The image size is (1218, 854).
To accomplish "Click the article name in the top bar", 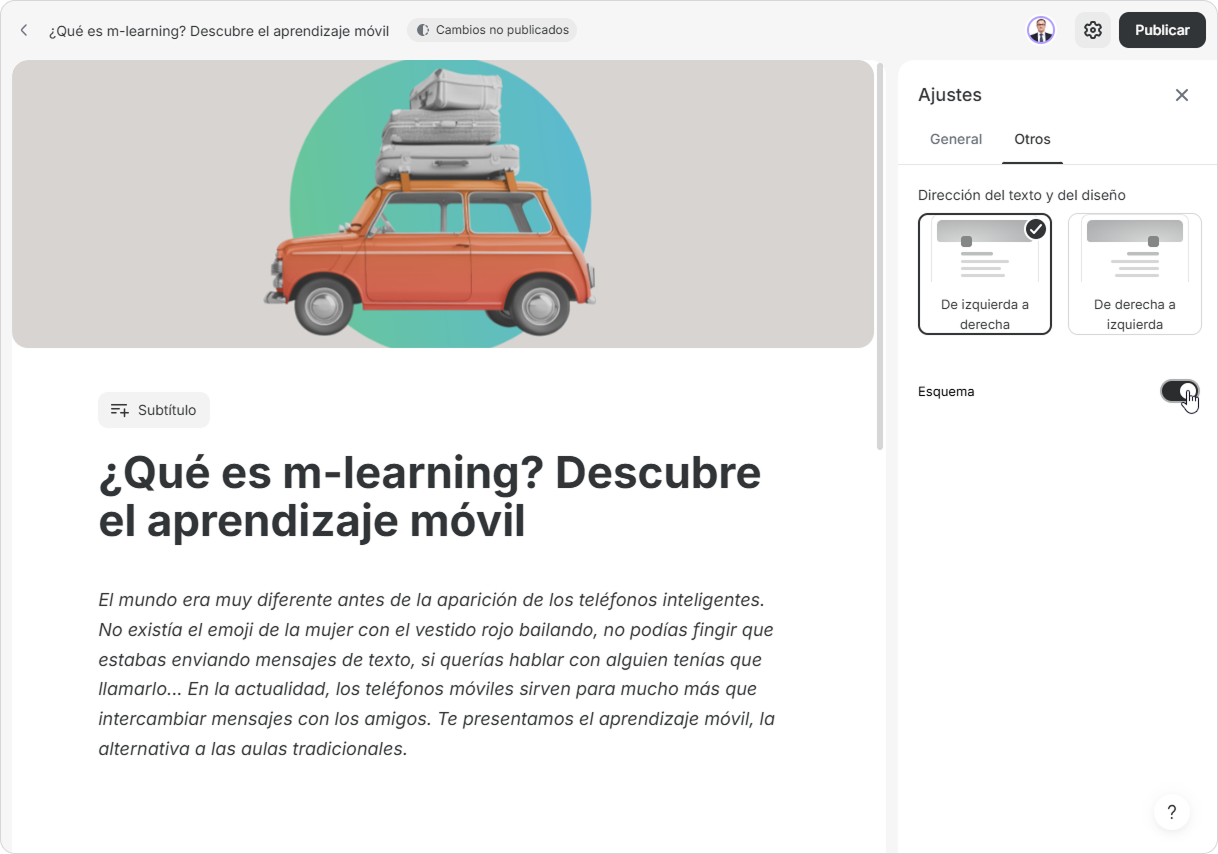I will pyautogui.click(x=219, y=30).
